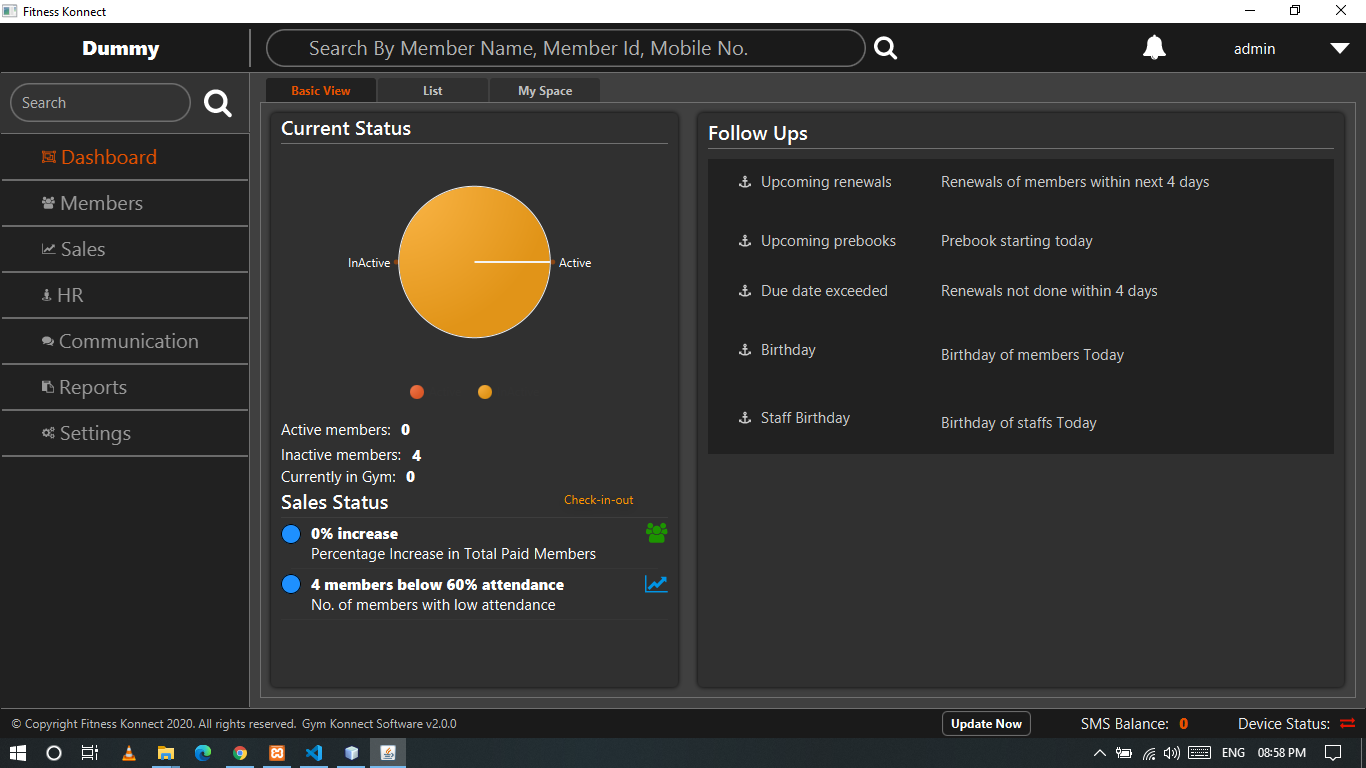The height and width of the screenshot is (768, 1366).
Task: Expand the admin dropdown arrow
Action: [x=1340, y=48]
